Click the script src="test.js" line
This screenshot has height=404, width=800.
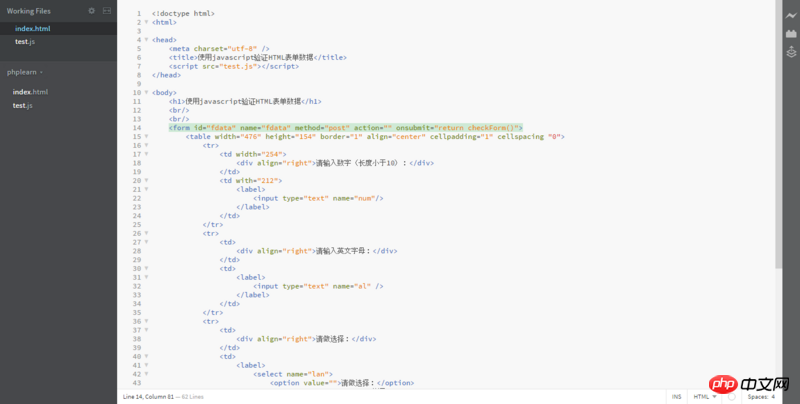click(x=234, y=66)
